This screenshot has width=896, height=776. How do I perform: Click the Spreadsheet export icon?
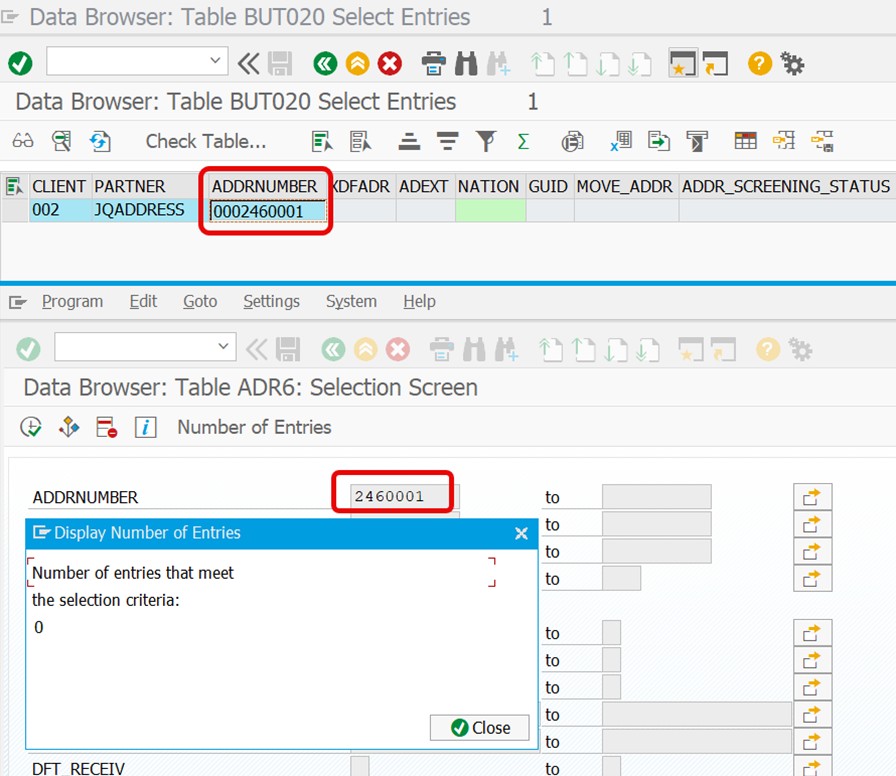(621, 141)
